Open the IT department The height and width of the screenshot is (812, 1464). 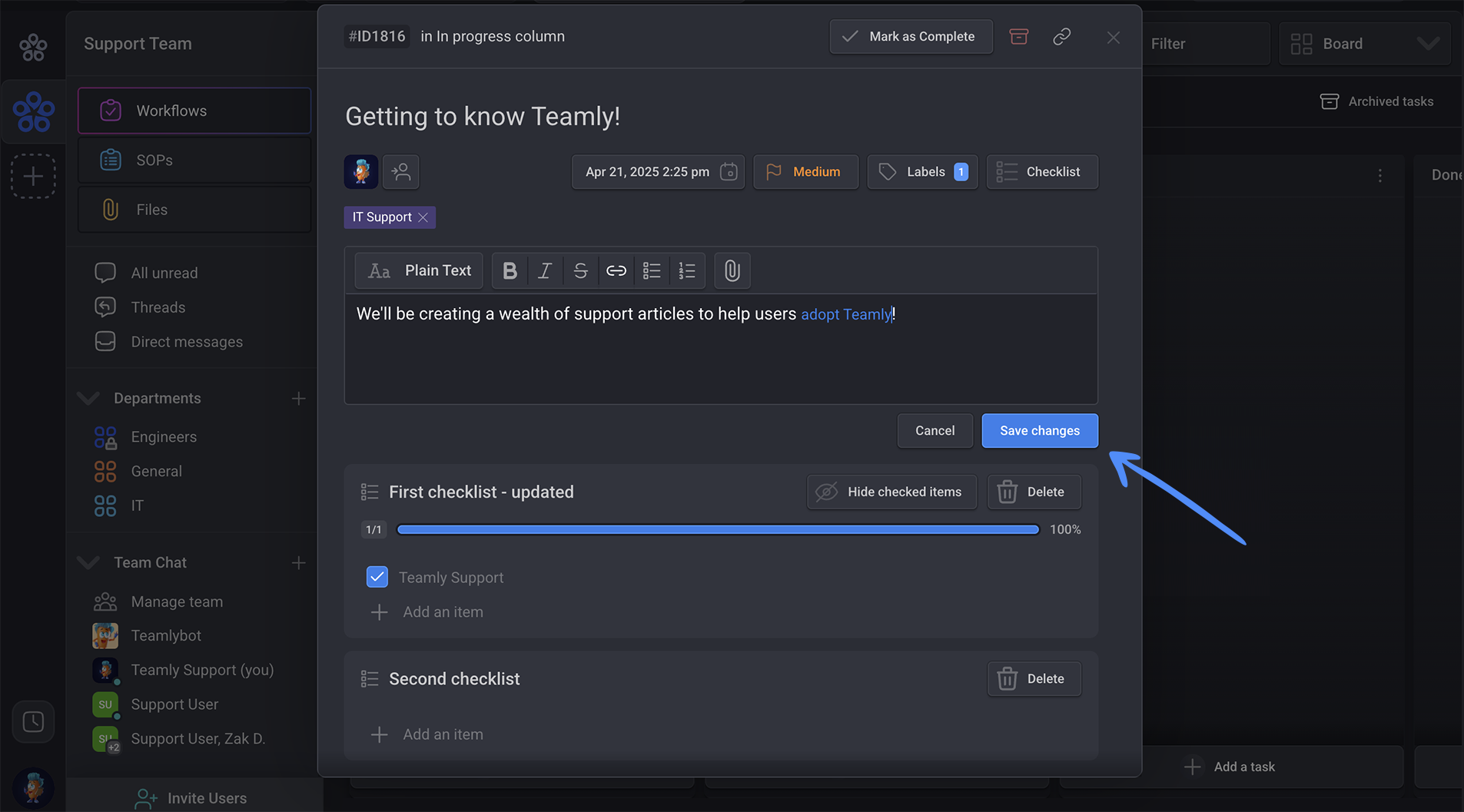pos(137,505)
